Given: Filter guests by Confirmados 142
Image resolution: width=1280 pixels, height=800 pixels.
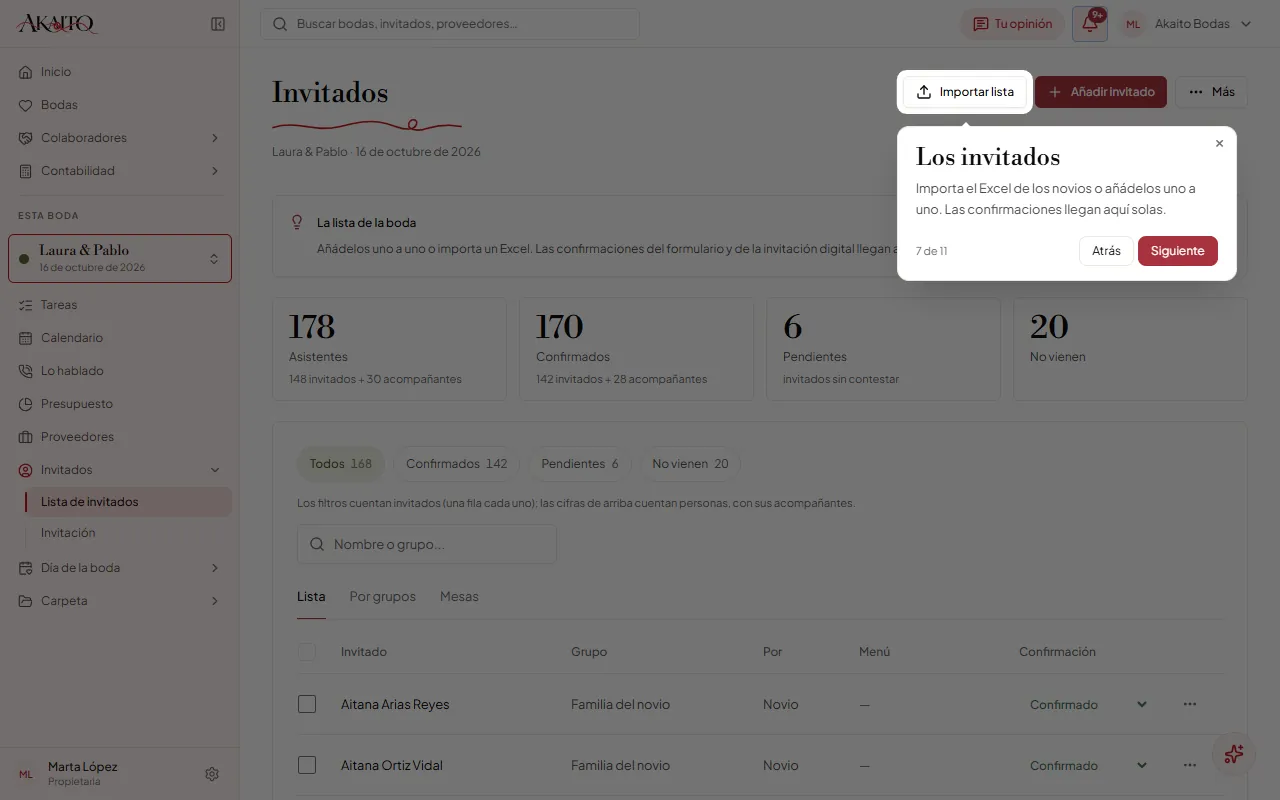Looking at the screenshot, I should (x=457, y=464).
